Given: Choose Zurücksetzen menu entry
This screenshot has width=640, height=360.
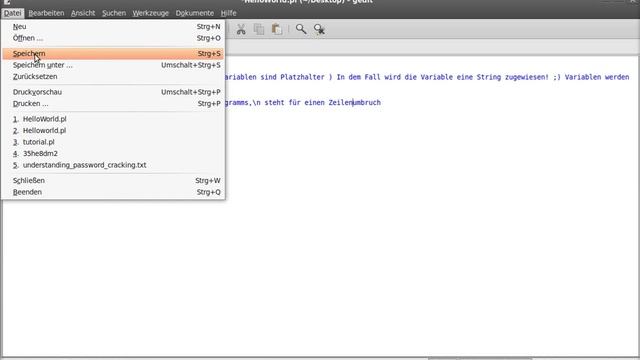Looking at the screenshot, I should [x=113, y=76].
